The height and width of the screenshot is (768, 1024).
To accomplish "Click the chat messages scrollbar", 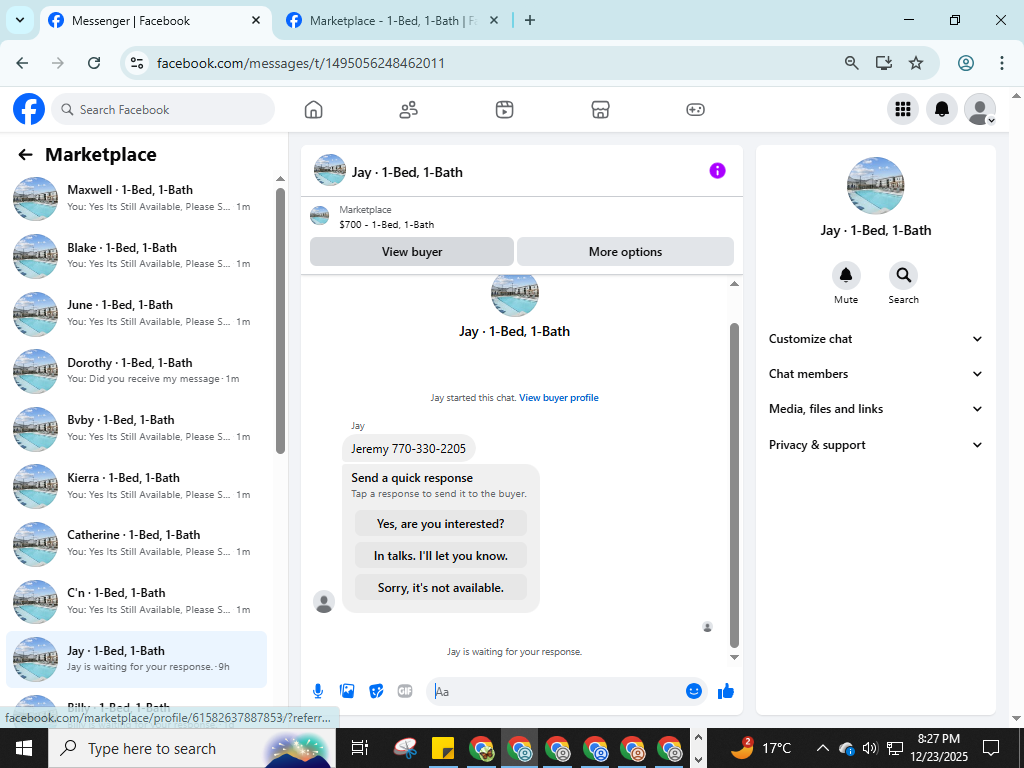I will pos(734,485).
